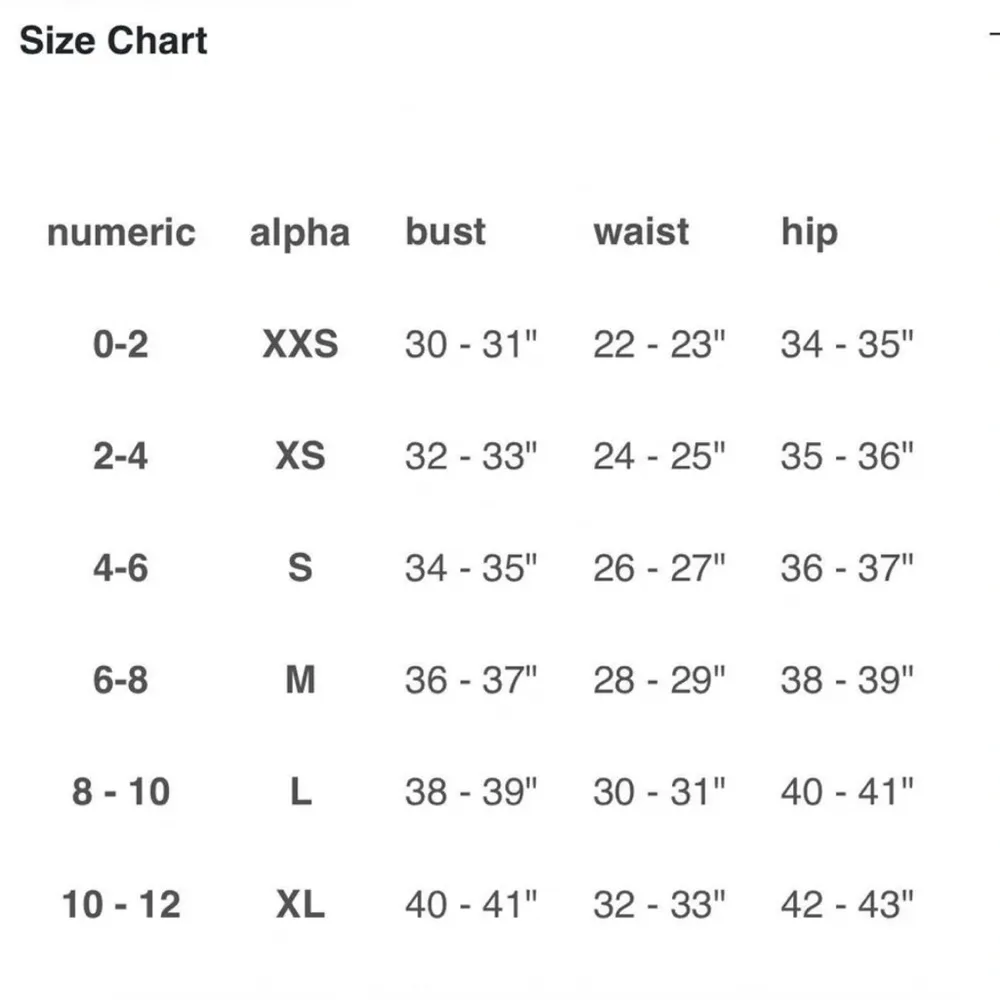Image resolution: width=1000 pixels, height=1000 pixels.
Task: Click the M alpha size cell
Action: pos(300,681)
